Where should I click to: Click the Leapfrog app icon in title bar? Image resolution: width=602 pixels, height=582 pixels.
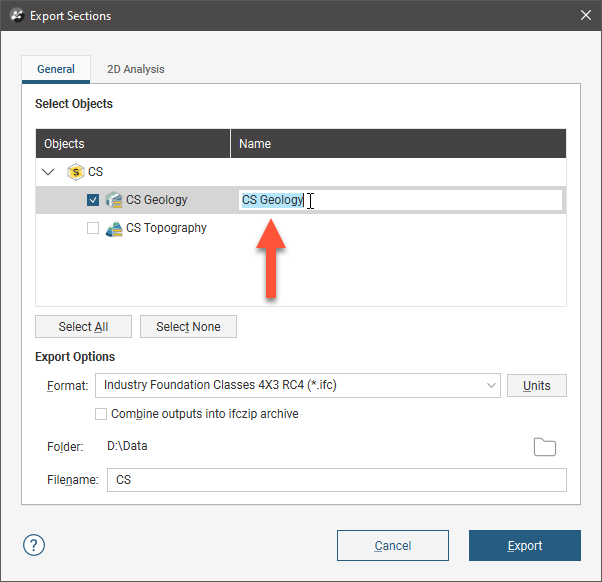point(14,15)
